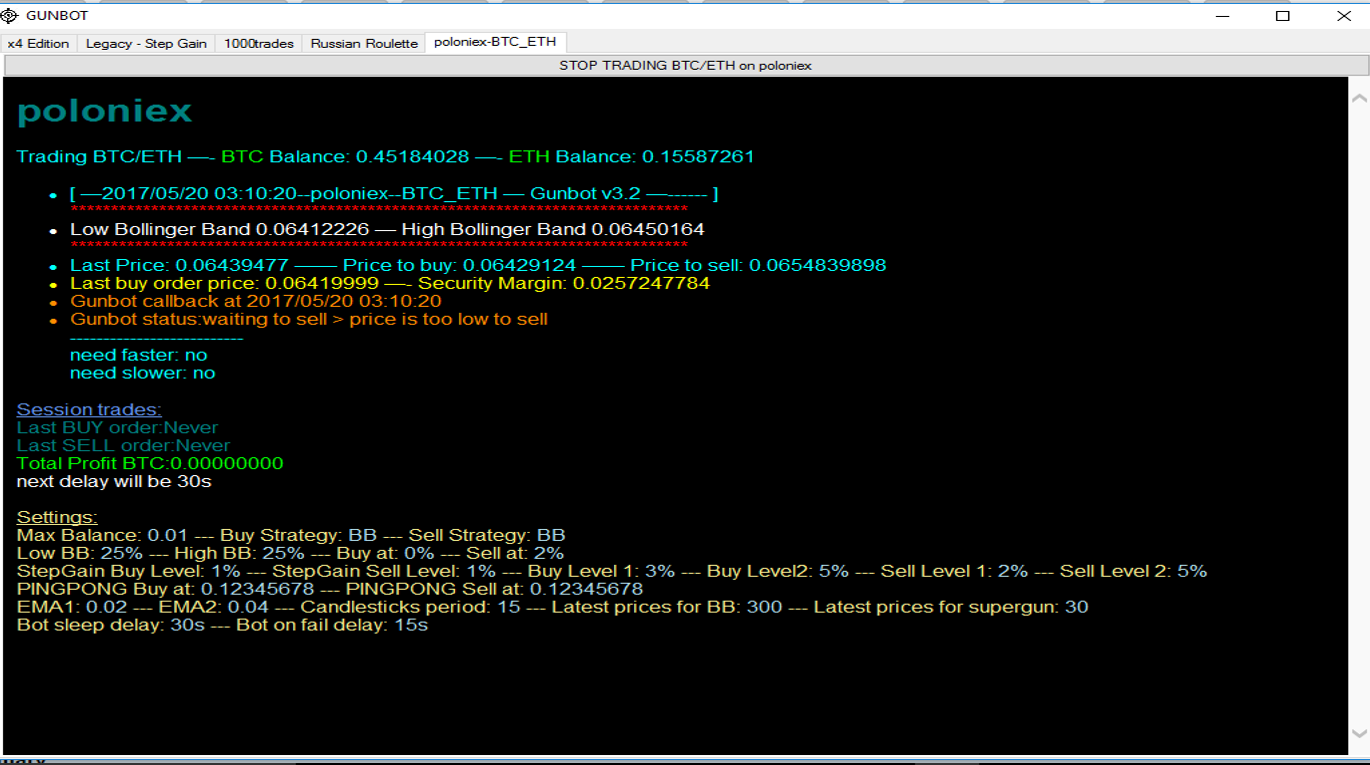The image size is (1370, 765).
Task: Click next delay will be 30s text
Action: (x=114, y=481)
